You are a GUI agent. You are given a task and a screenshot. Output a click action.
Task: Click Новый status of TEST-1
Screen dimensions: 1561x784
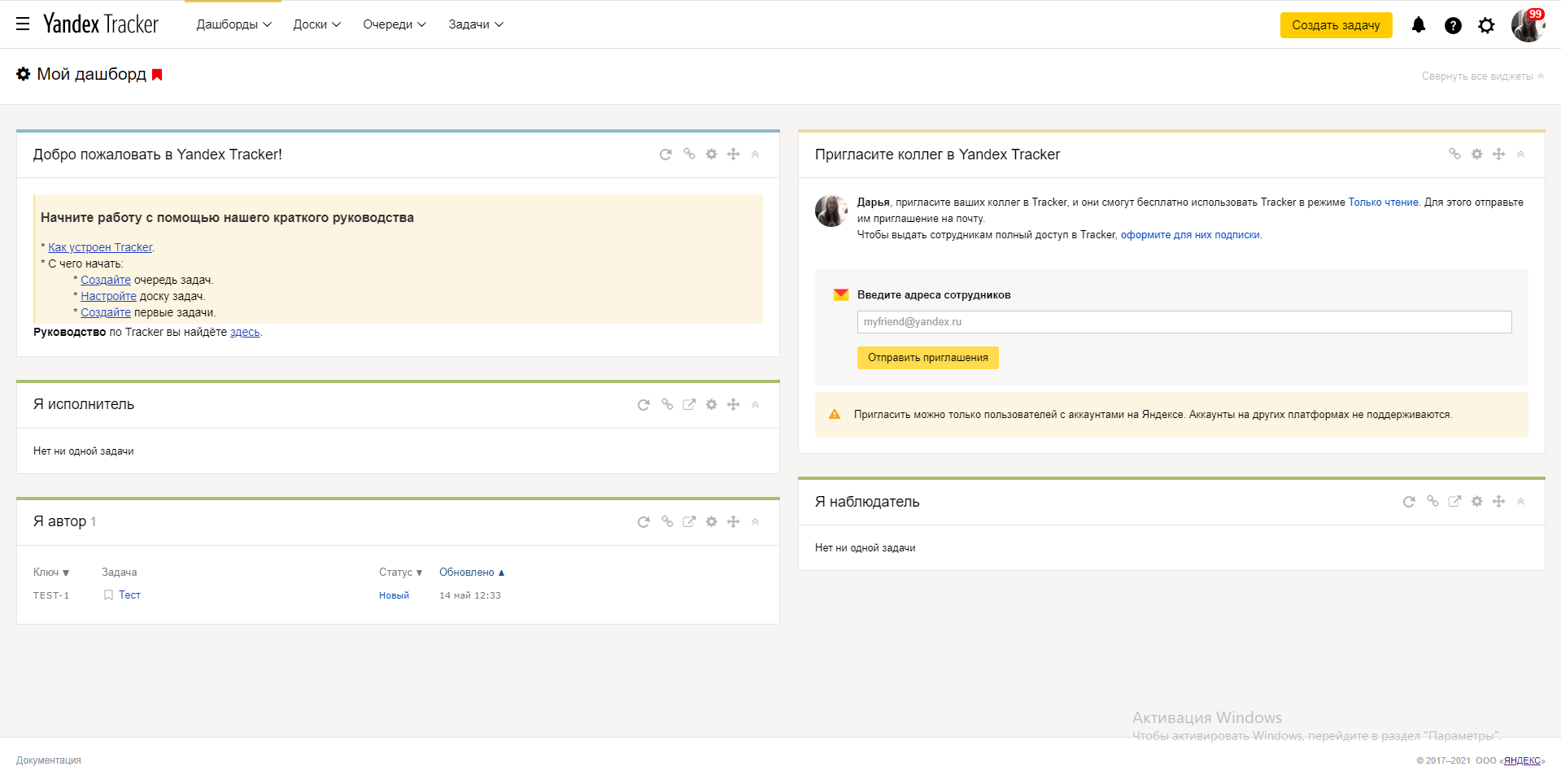coord(394,595)
